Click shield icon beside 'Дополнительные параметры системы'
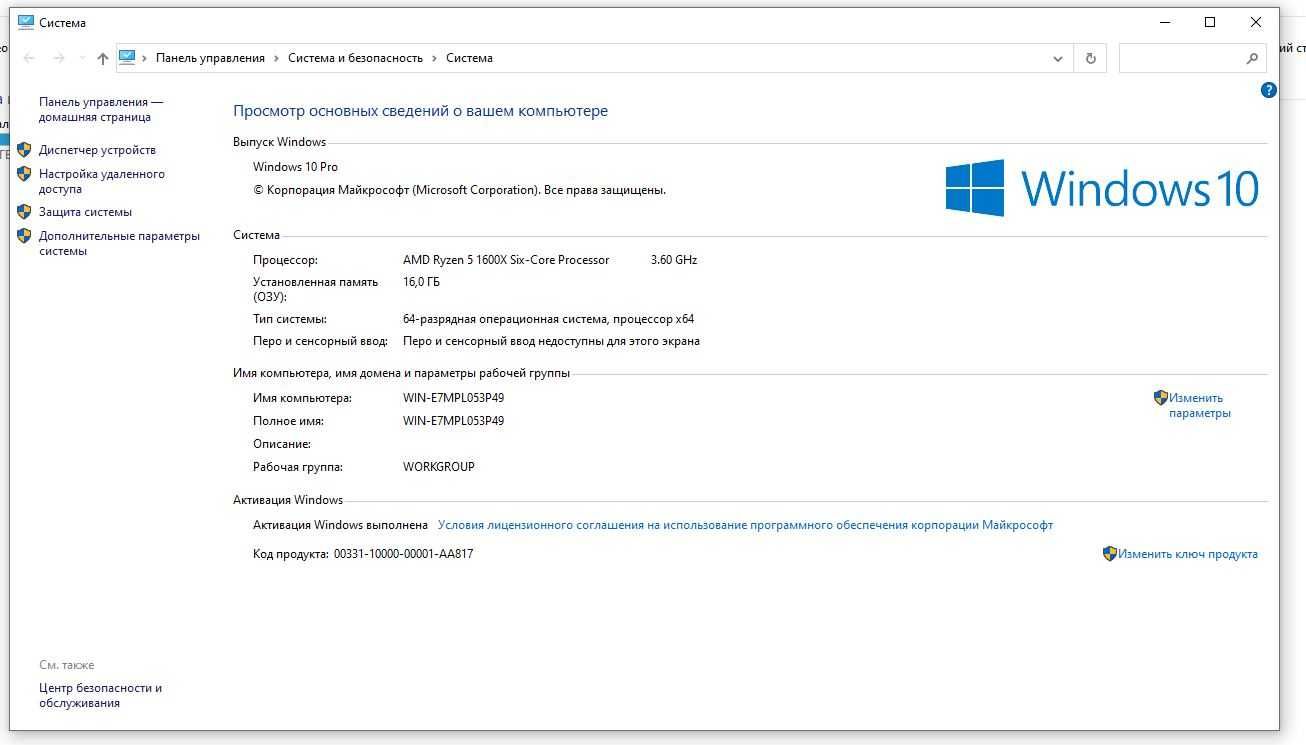This screenshot has height=745, width=1306. [24, 236]
